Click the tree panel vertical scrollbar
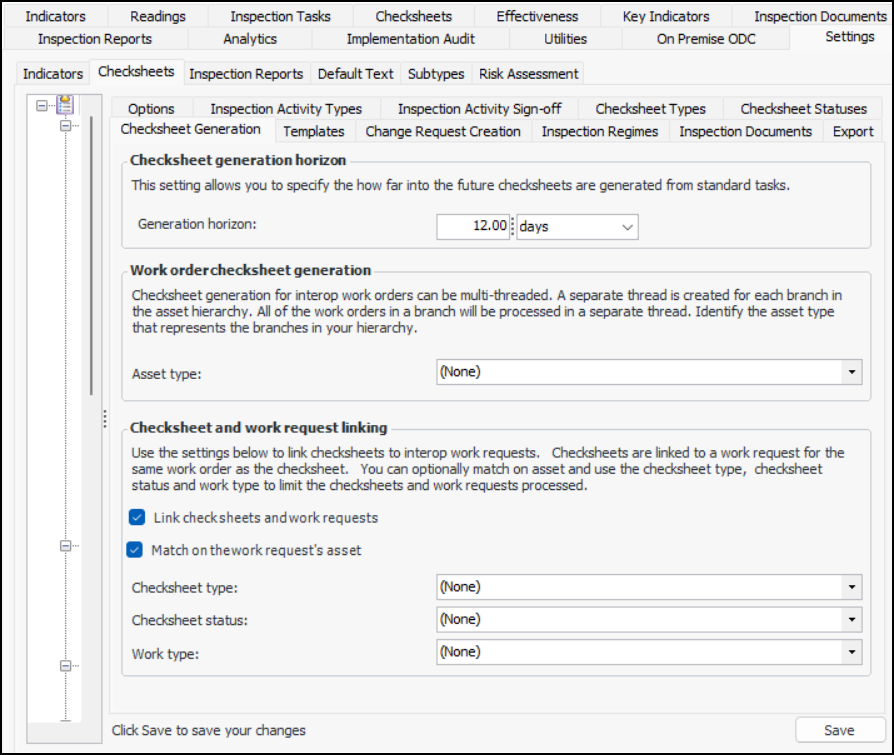 [x=92, y=250]
